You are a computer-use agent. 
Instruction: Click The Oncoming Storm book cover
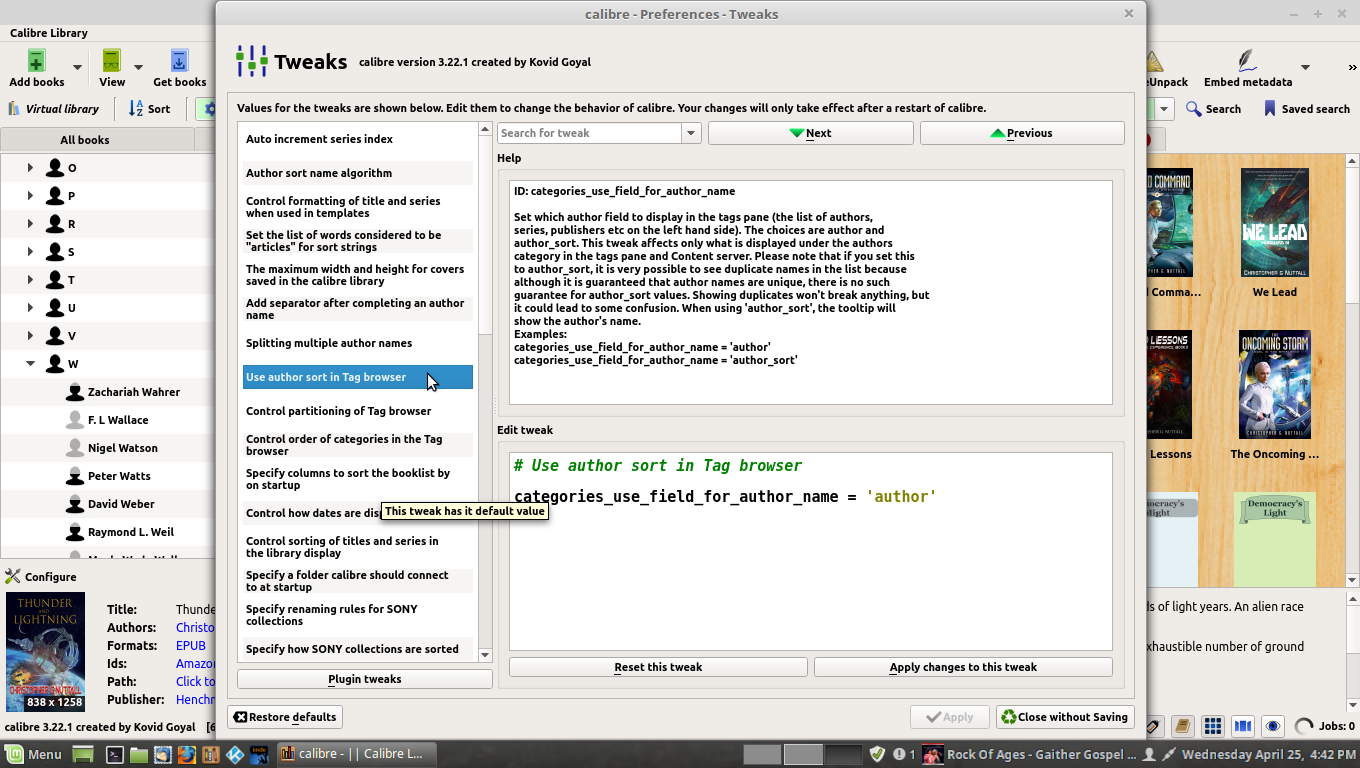pos(1275,384)
